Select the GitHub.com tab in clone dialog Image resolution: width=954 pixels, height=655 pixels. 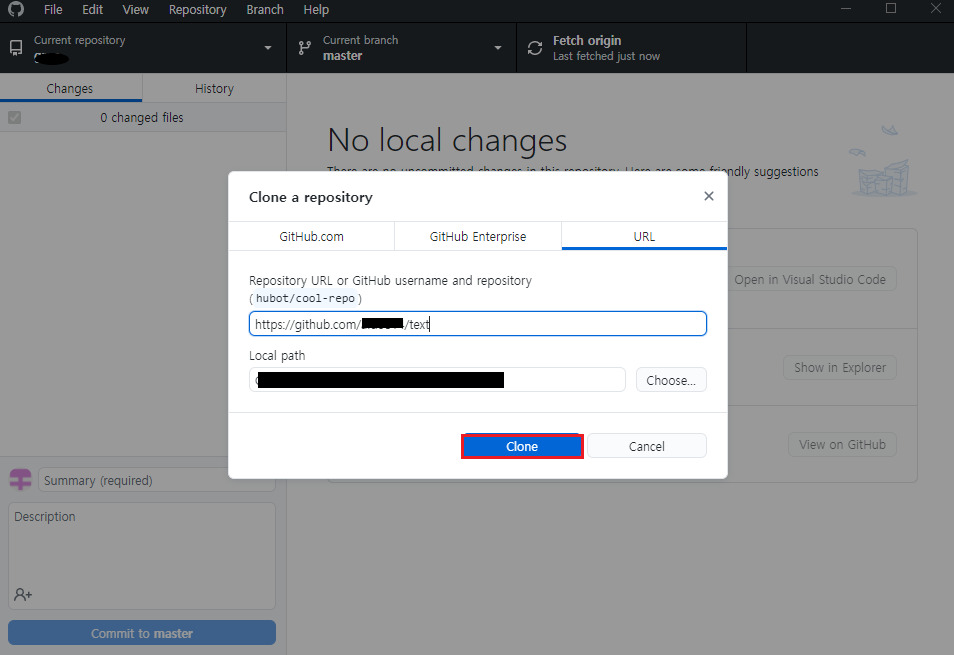click(312, 237)
